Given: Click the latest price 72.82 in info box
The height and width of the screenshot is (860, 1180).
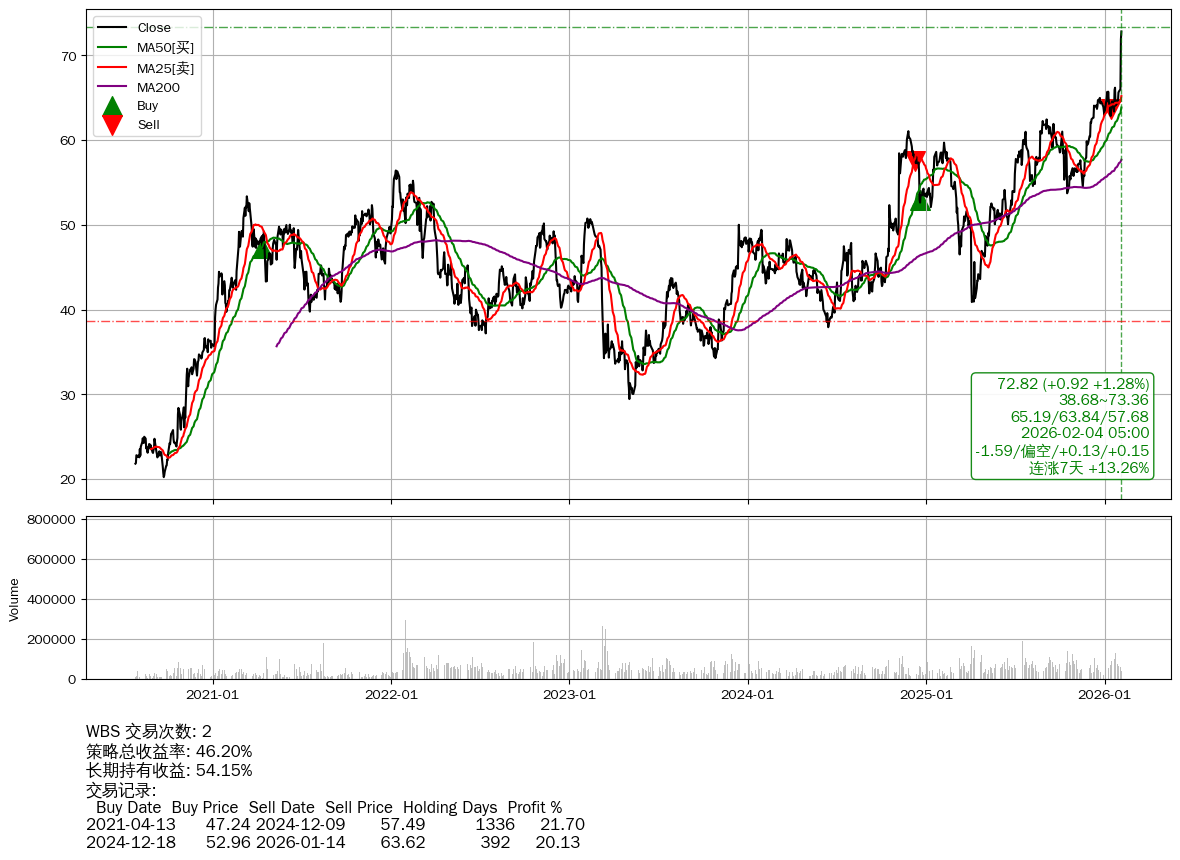Looking at the screenshot, I should (1018, 384).
